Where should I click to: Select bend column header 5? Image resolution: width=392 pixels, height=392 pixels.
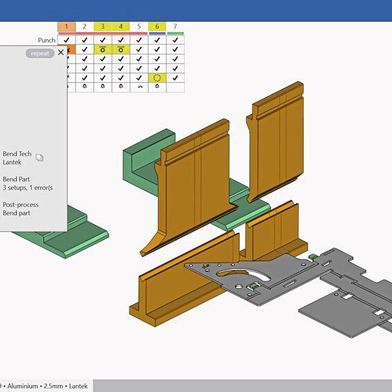[x=139, y=27]
